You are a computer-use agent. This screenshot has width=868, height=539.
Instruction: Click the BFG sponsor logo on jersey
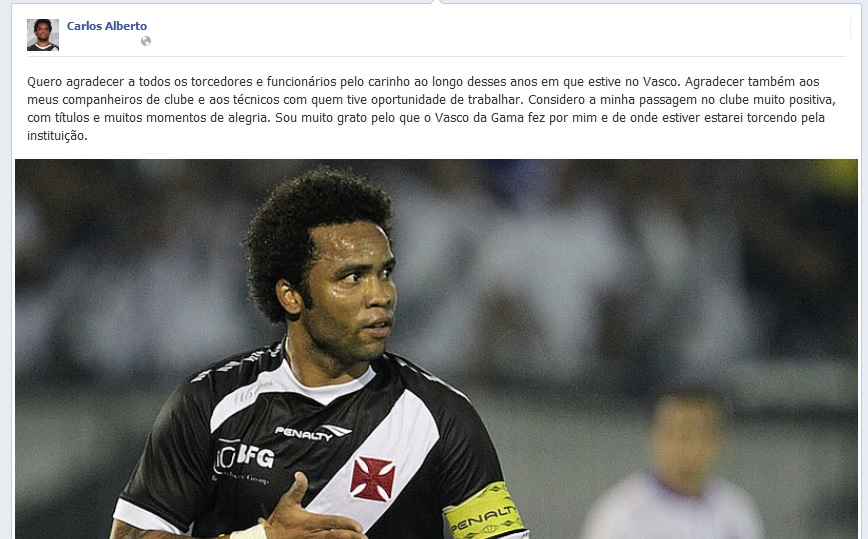coord(244,458)
